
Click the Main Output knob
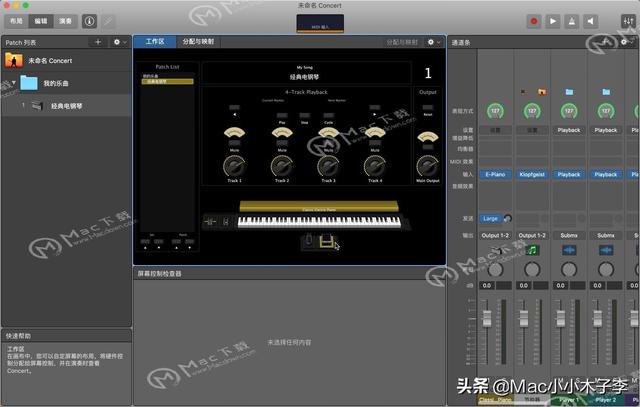[x=428, y=166]
